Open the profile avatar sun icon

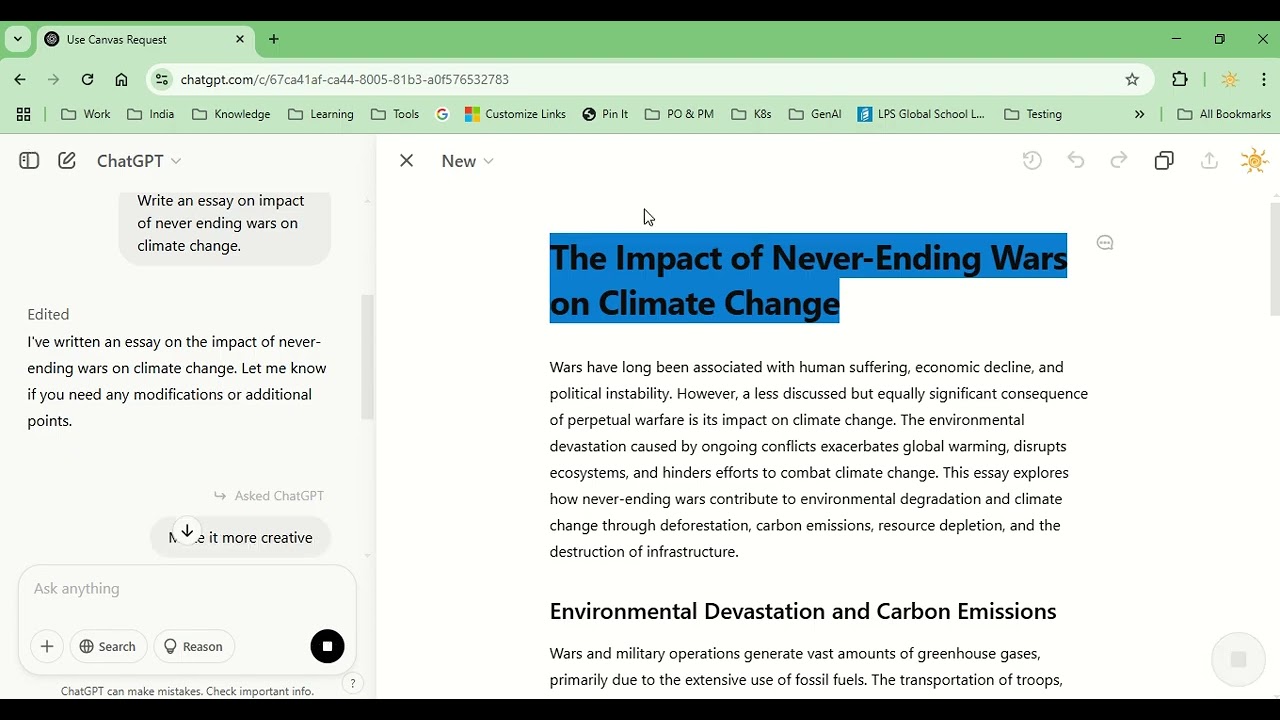point(1254,160)
